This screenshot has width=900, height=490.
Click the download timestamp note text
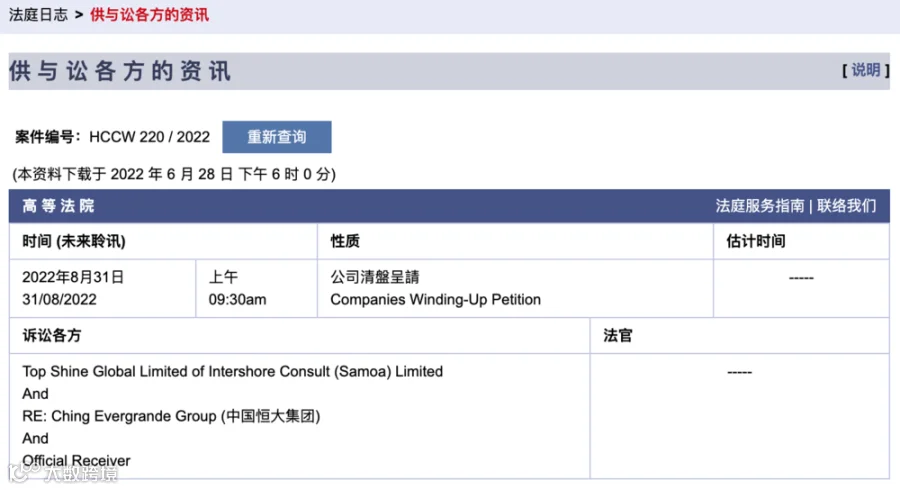pos(174,174)
